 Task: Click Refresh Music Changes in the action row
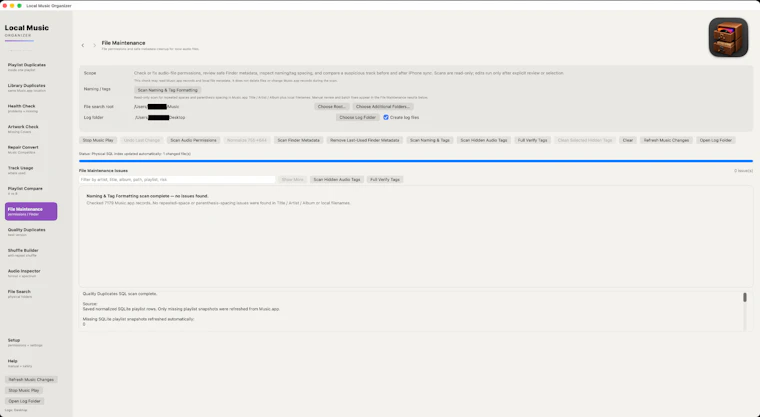pyautogui.click(x=666, y=140)
